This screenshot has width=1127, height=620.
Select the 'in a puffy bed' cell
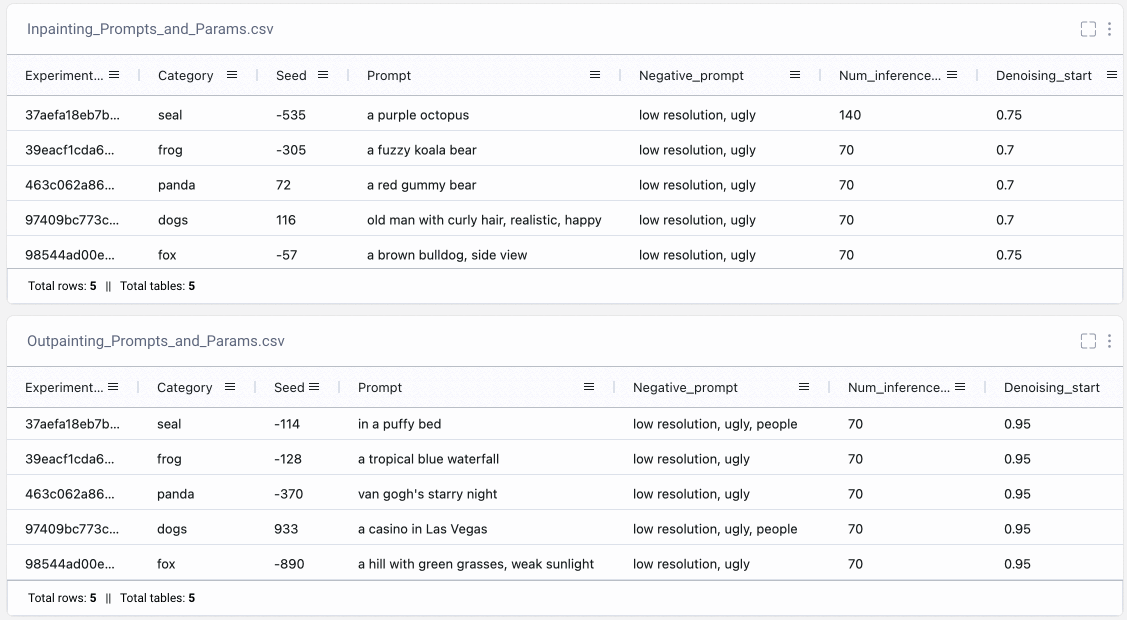pyautogui.click(x=399, y=424)
